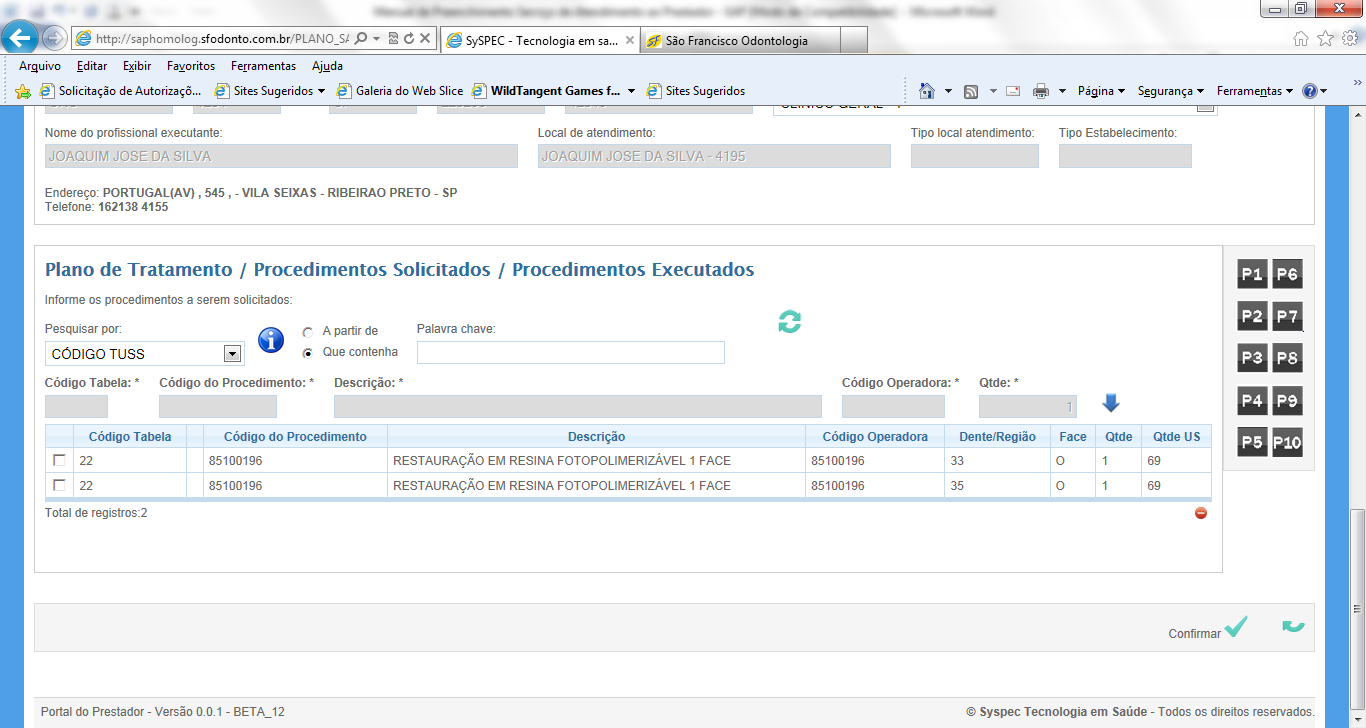Click the P2 panel button
1366x728 pixels.
point(1252,317)
